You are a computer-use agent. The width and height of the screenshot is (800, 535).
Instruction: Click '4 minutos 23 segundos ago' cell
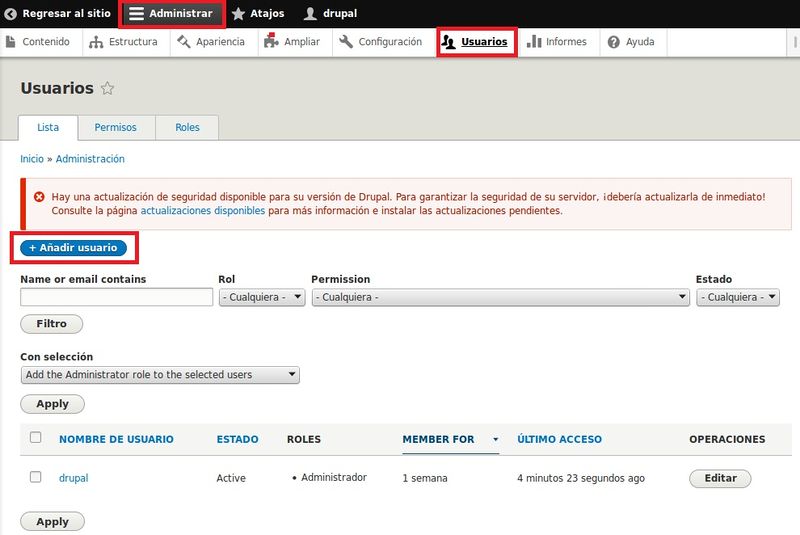pyautogui.click(x=581, y=478)
